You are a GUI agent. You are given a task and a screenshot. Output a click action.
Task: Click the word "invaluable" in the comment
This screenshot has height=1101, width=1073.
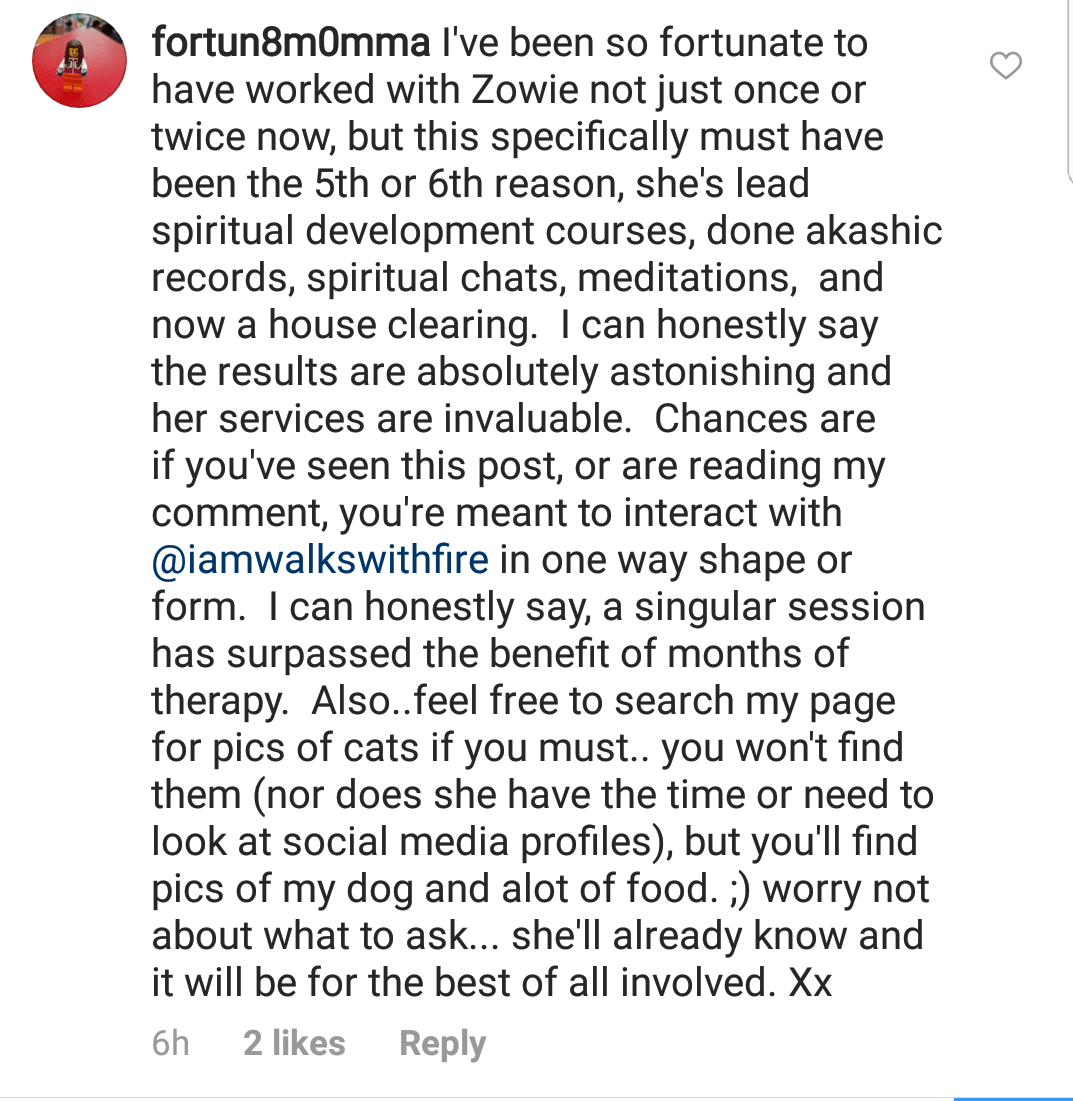(x=519, y=419)
